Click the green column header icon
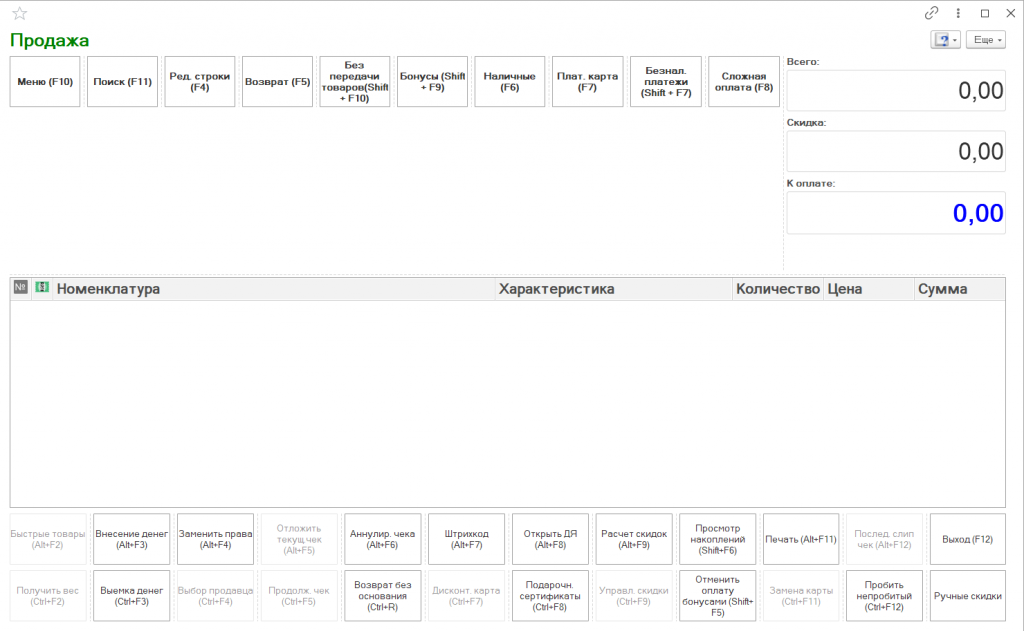The width and height of the screenshot is (1024, 631). click(x=42, y=288)
